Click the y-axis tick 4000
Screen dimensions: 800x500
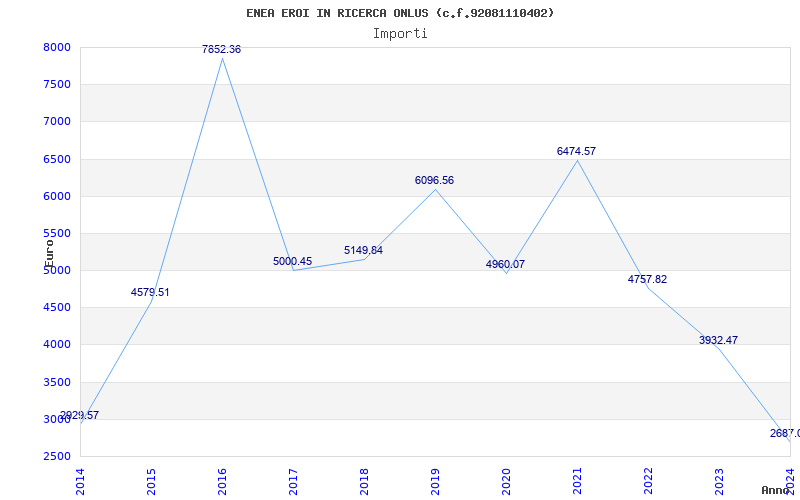click(57, 345)
